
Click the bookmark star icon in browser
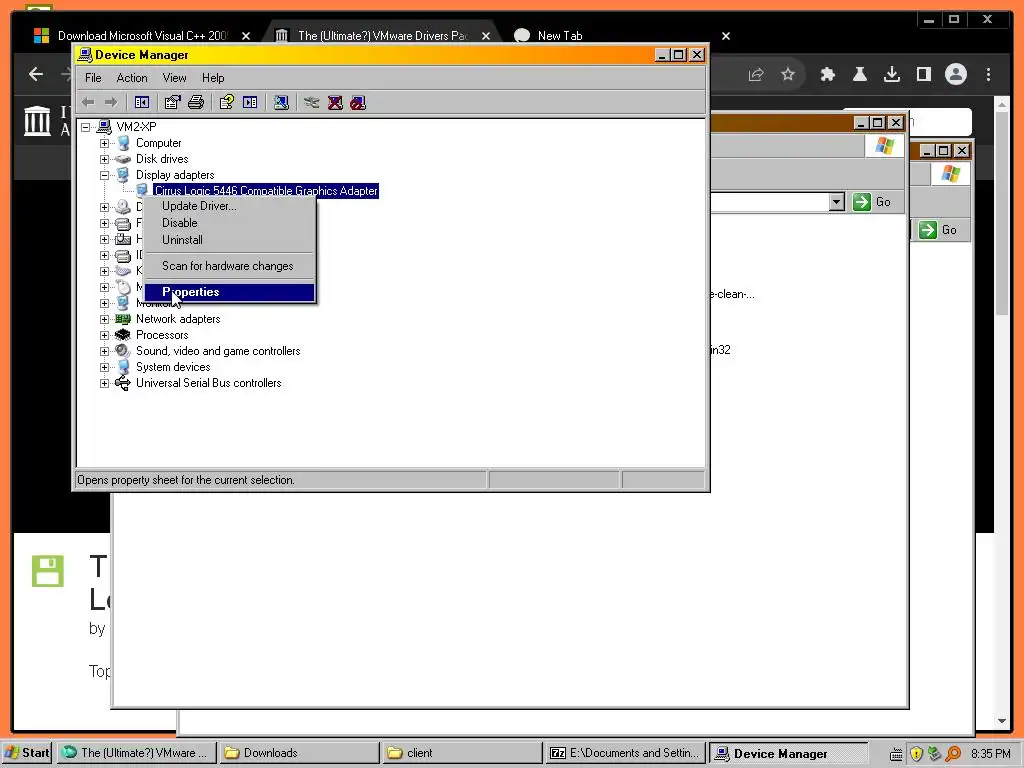pyautogui.click(x=788, y=74)
